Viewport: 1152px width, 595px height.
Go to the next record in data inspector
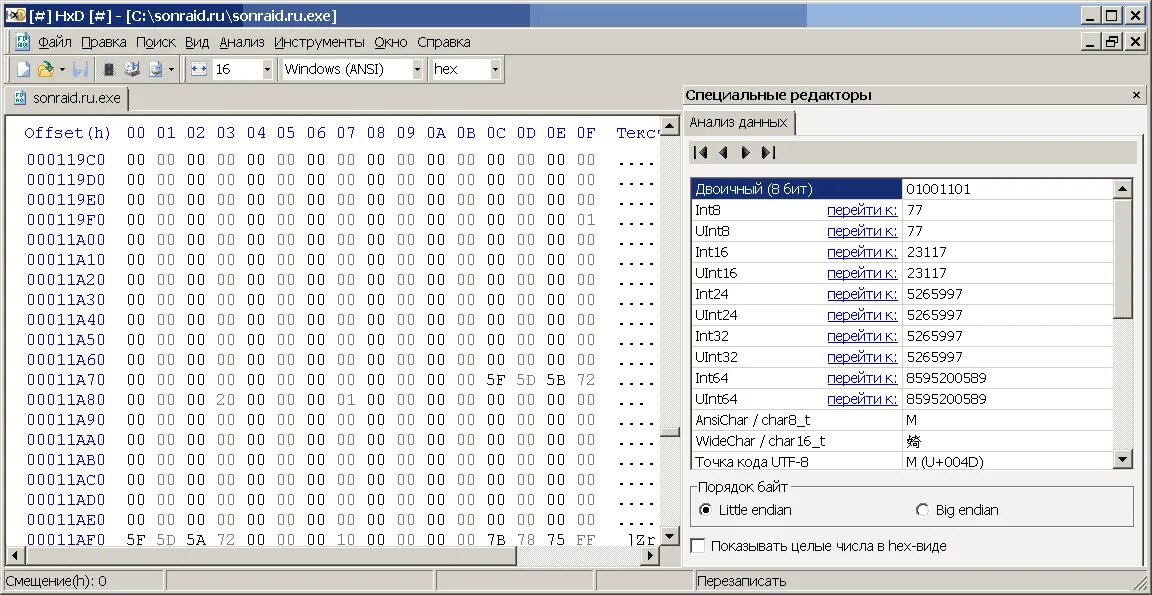(744, 152)
